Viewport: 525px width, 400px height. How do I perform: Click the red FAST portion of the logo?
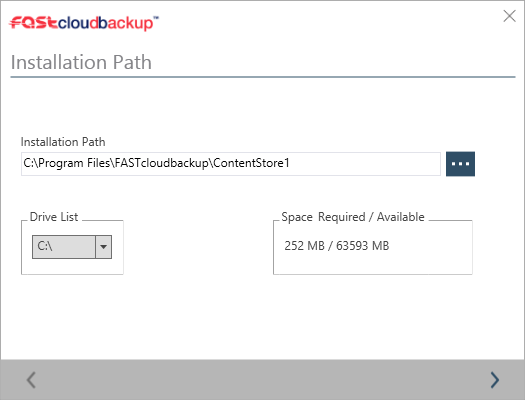[33, 23]
